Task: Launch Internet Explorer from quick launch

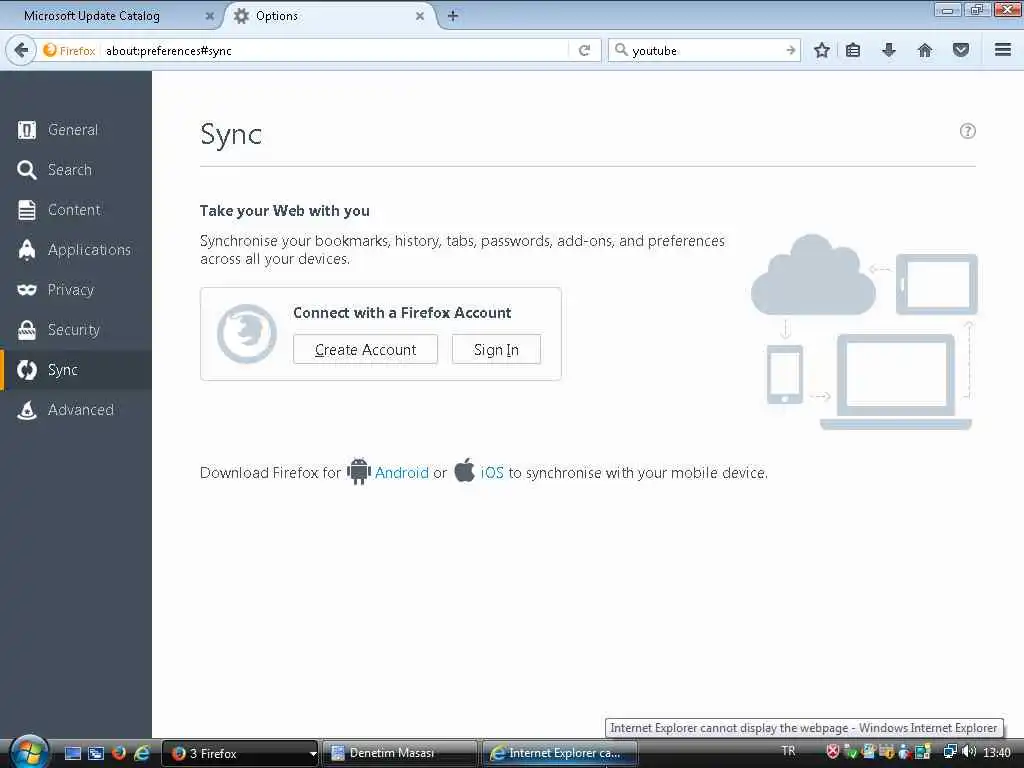Action: [x=141, y=753]
